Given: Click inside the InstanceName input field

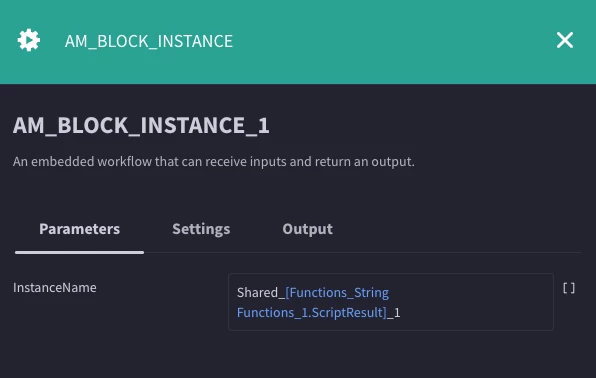Looking at the screenshot, I should pos(391,302).
